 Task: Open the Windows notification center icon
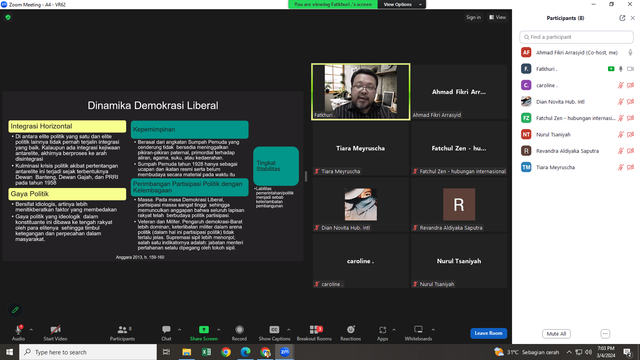pyautogui.click(x=628, y=352)
